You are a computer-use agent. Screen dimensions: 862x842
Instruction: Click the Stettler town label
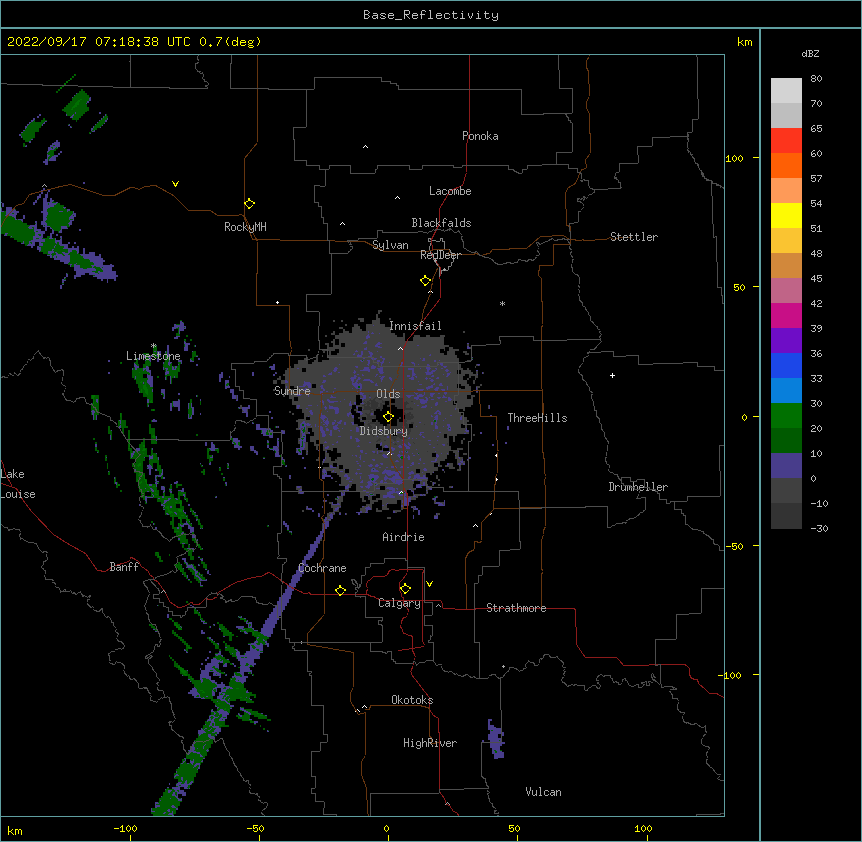click(634, 237)
